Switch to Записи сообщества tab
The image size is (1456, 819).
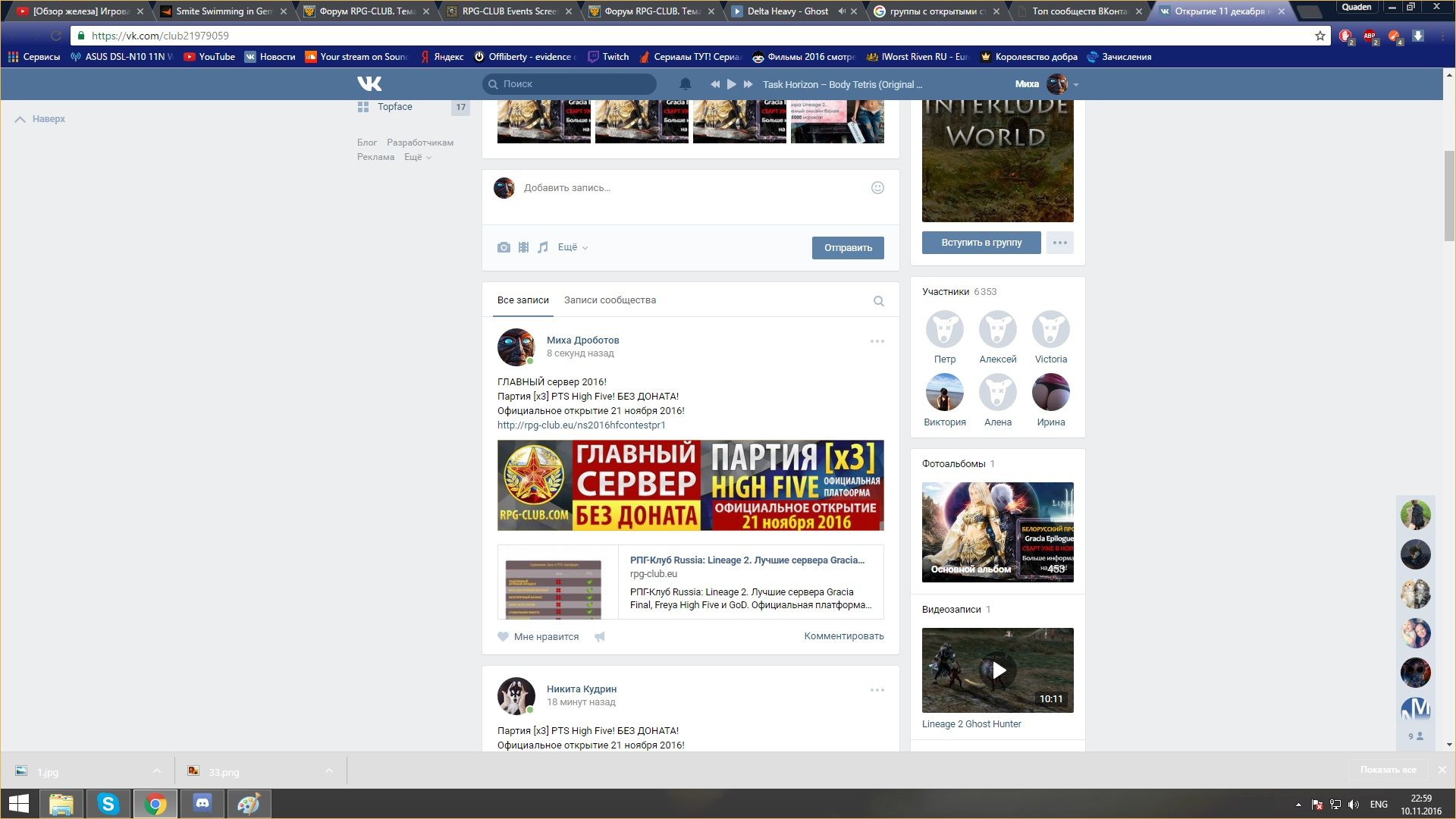(610, 300)
